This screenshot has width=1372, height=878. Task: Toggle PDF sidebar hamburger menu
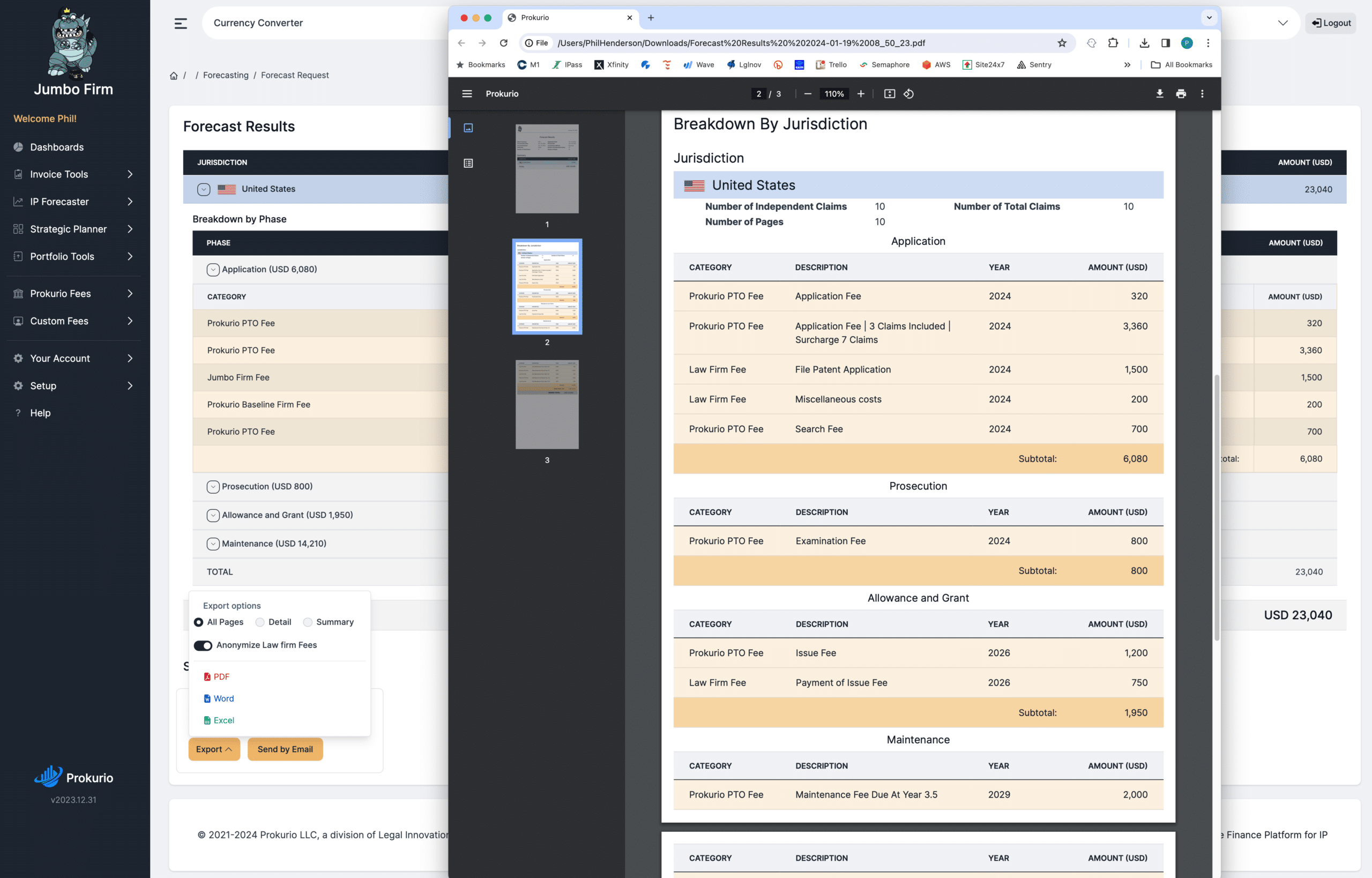tap(467, 93)
